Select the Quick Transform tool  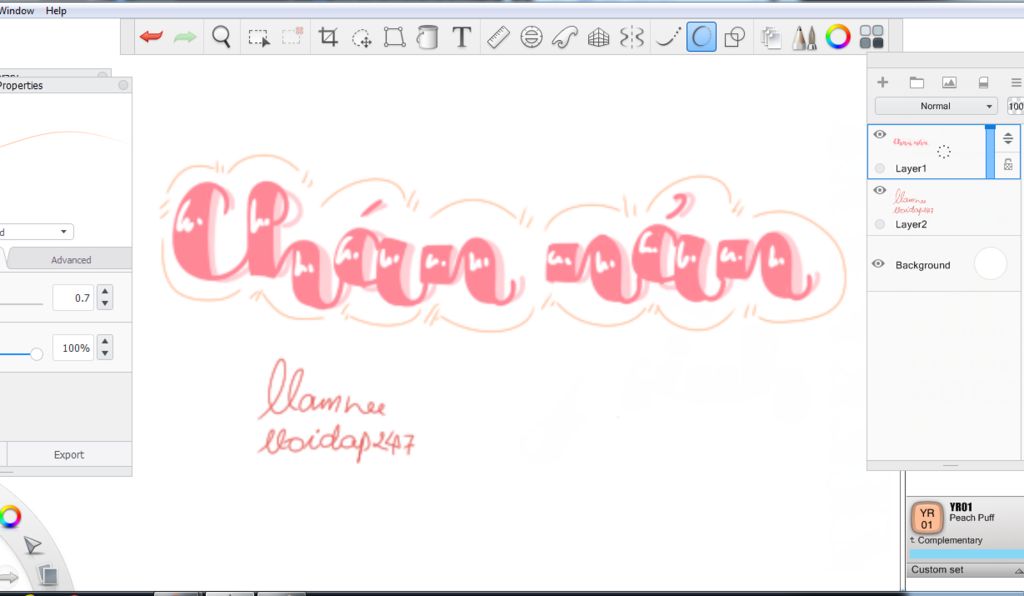click(x=292, y=36)
